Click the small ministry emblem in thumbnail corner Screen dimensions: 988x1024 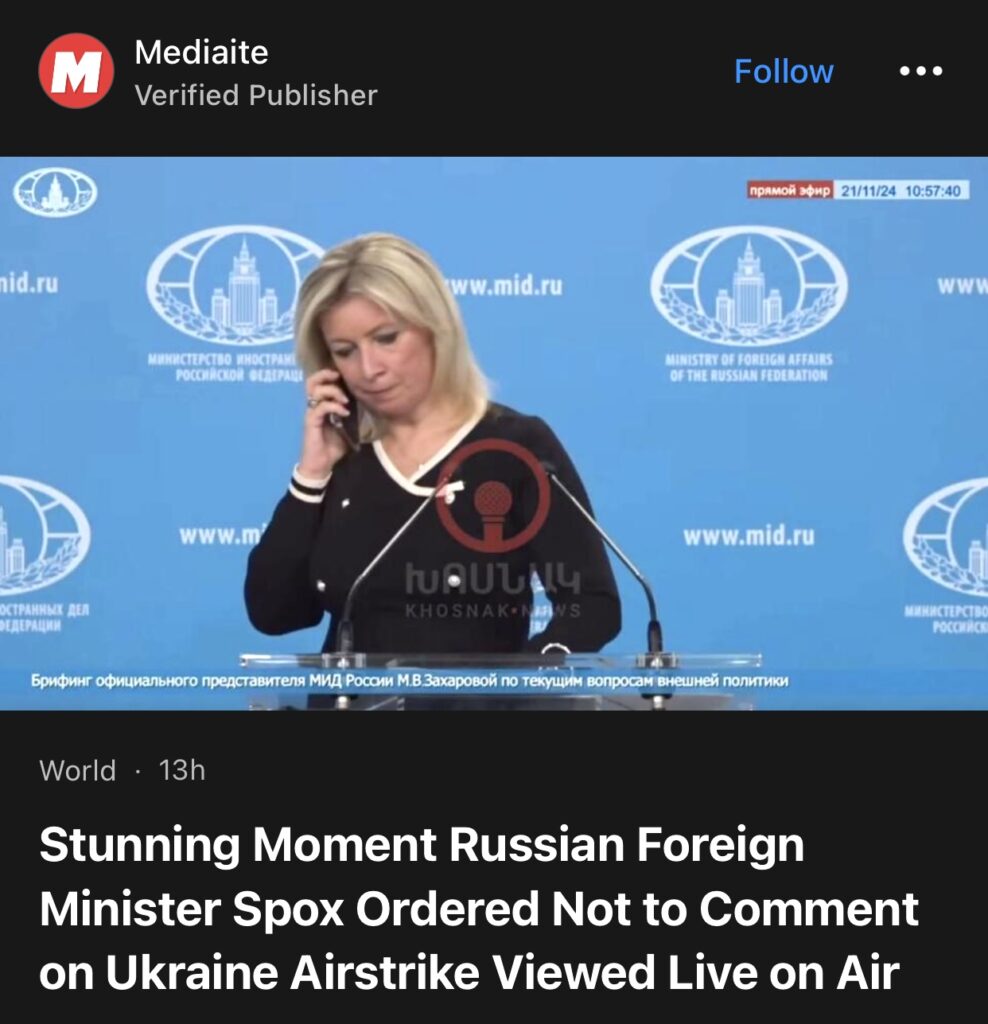(x=56, y=192)
